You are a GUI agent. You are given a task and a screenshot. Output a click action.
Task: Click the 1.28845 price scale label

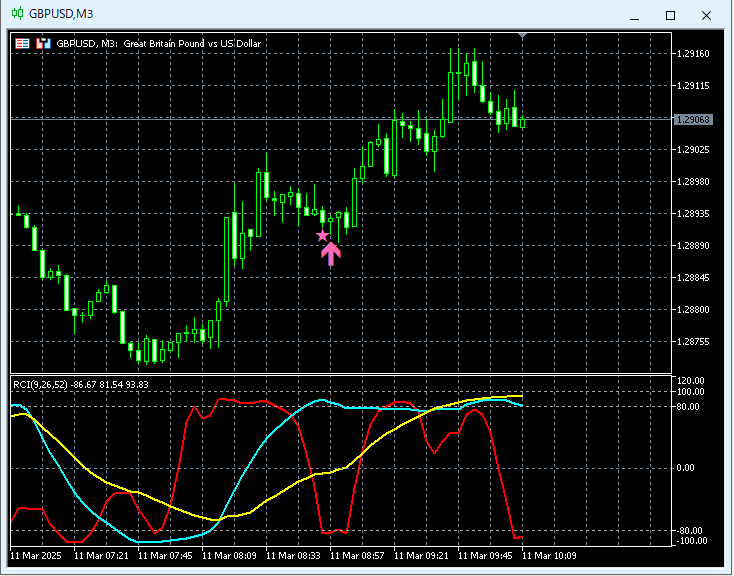point(693,278)
